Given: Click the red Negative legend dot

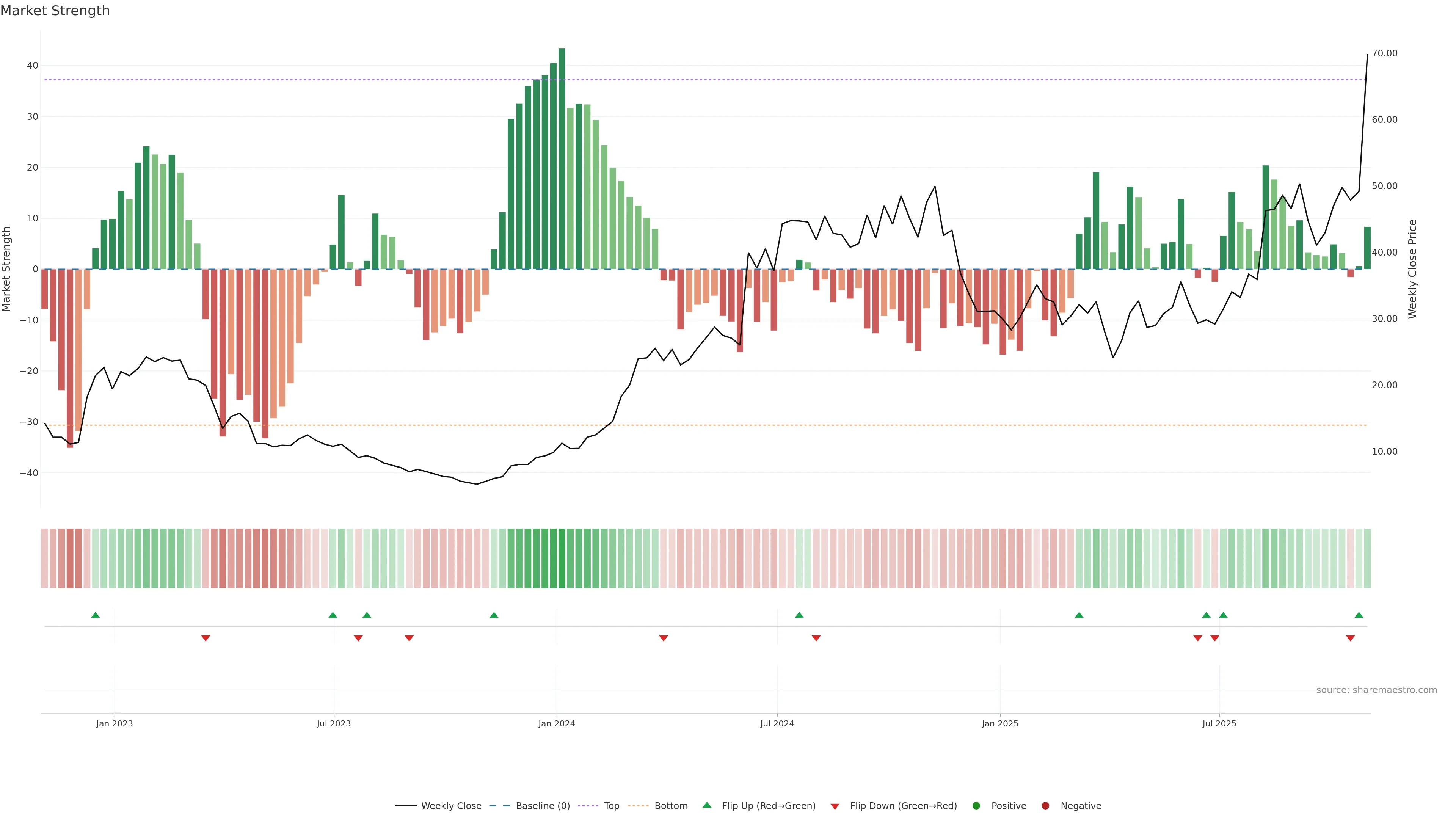Looking at the screenshot, I should 1045,806.
